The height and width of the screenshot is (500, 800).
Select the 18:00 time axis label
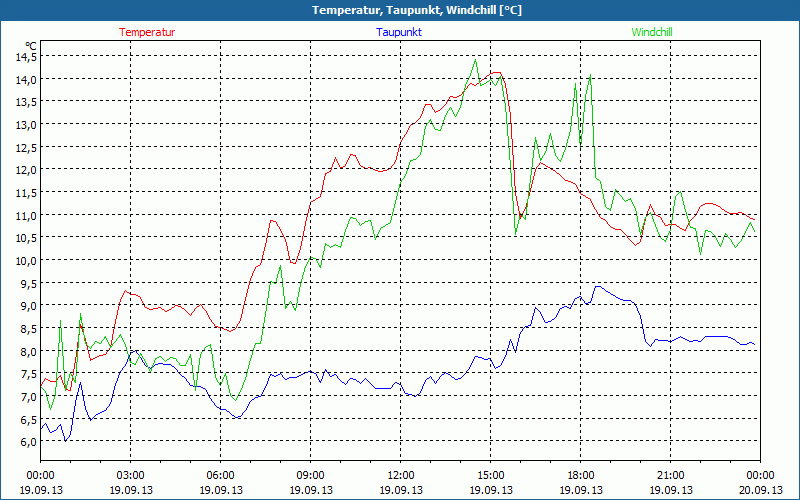click(x=580, y=475)
